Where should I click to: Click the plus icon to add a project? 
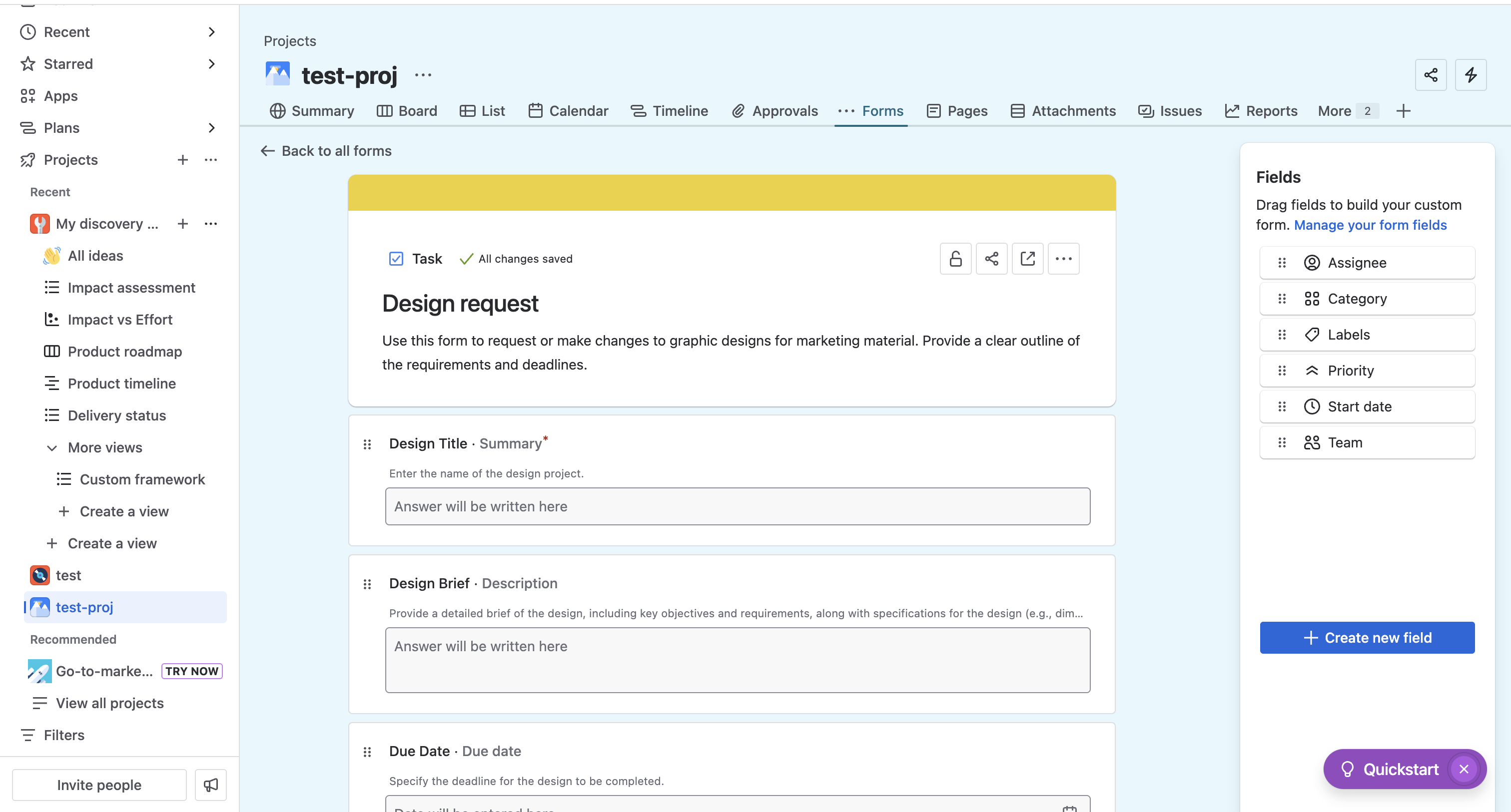tap(182, 159)
